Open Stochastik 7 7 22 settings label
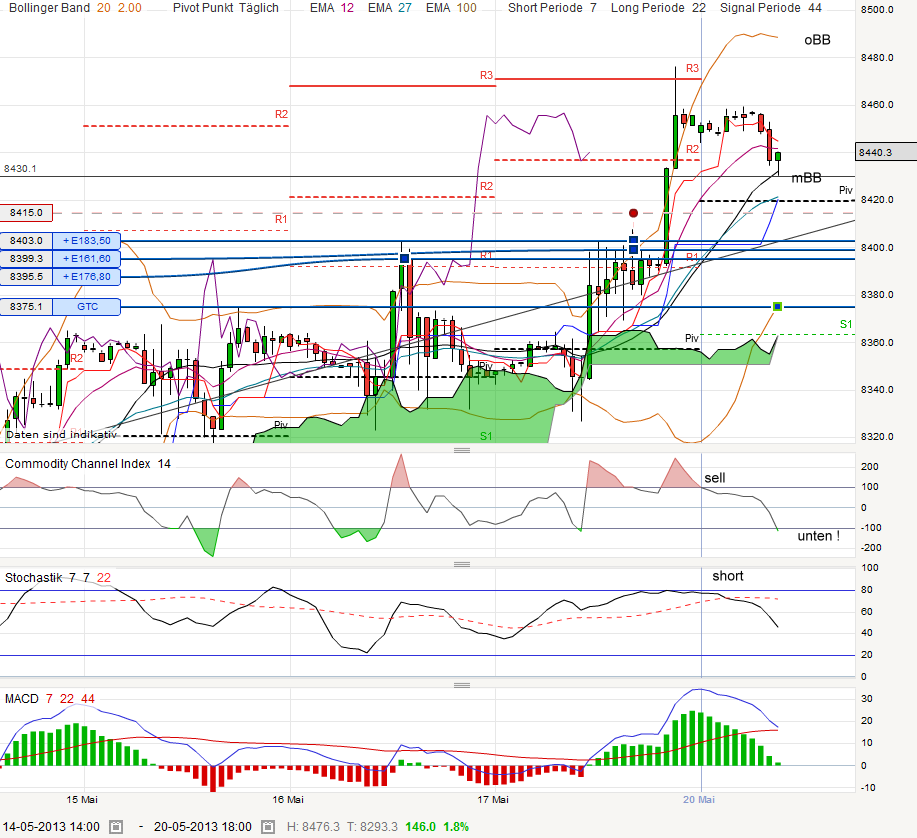917x838 pixels. [x=57, y=578]
